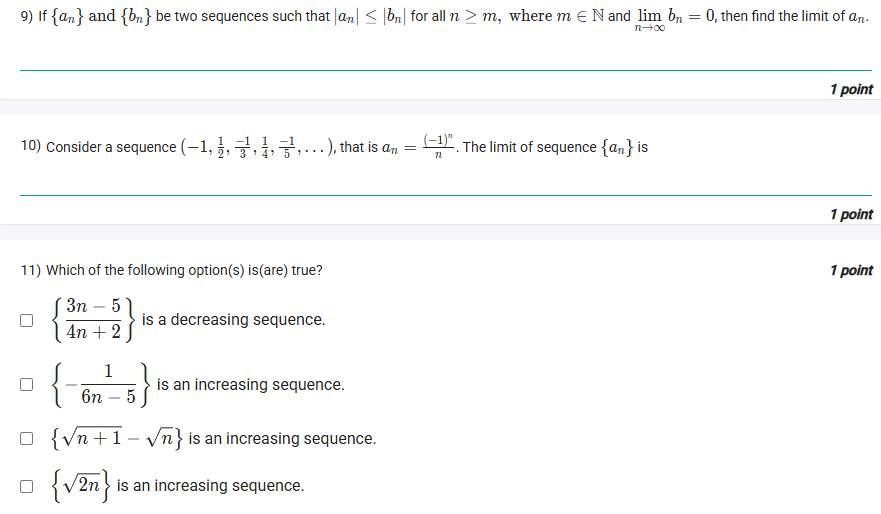Select the √(n+1)−√n increasing sequence checkbox
881x514 pixels.
click(x=26, y=438)
